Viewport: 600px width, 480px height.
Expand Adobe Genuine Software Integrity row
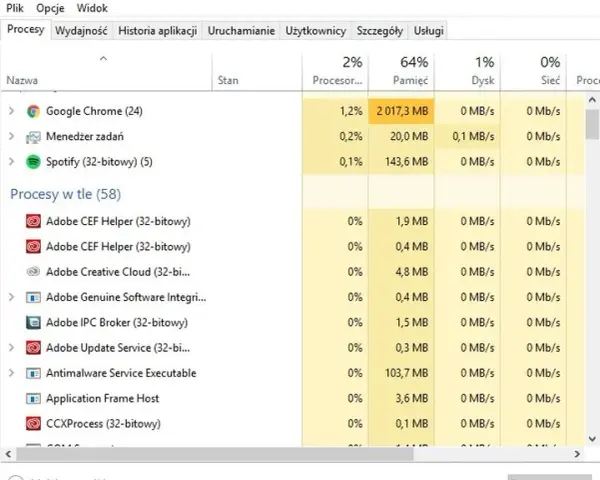tap(11, 297)
